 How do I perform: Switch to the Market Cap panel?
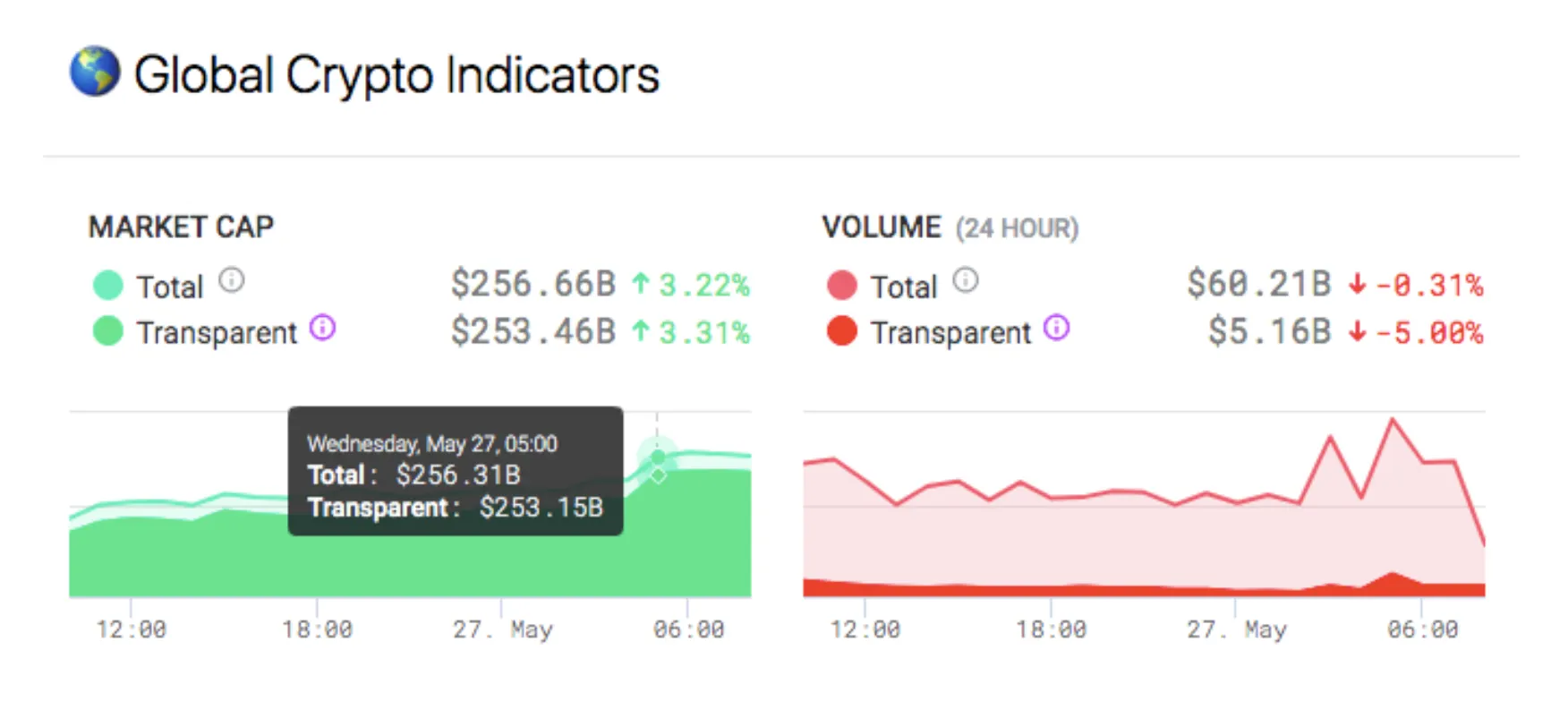181,227
